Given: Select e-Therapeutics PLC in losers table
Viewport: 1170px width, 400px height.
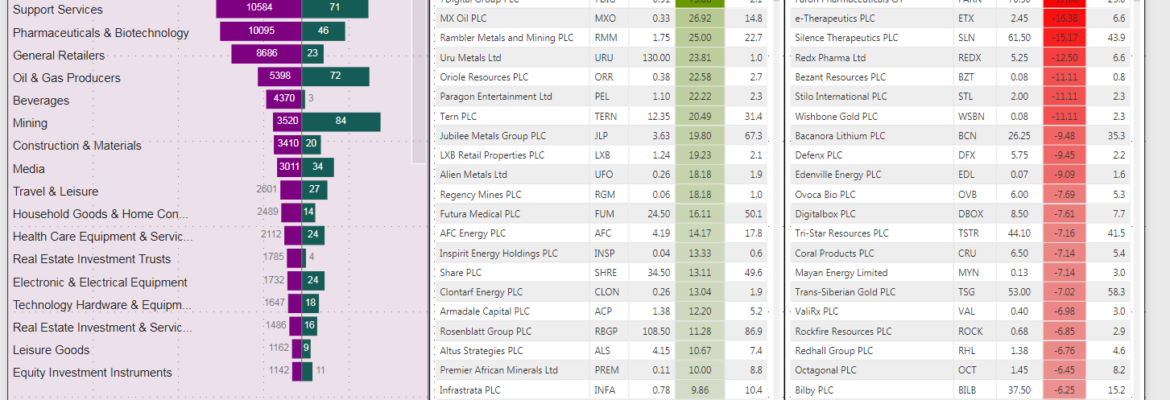Looking at the screenshot, I should point(835,18).
